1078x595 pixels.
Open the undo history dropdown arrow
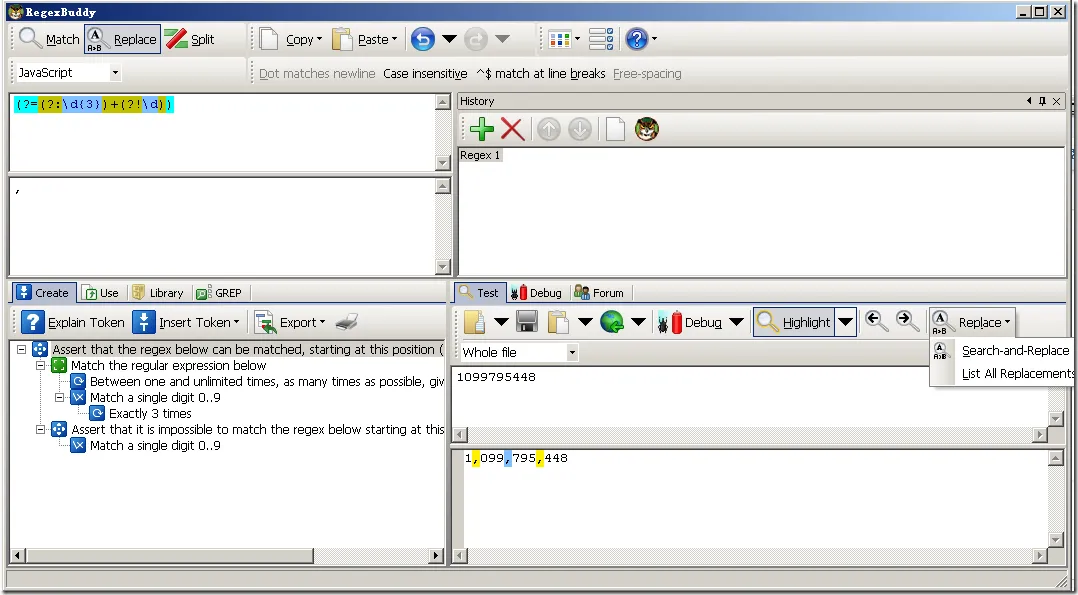(x=449, y=39)
